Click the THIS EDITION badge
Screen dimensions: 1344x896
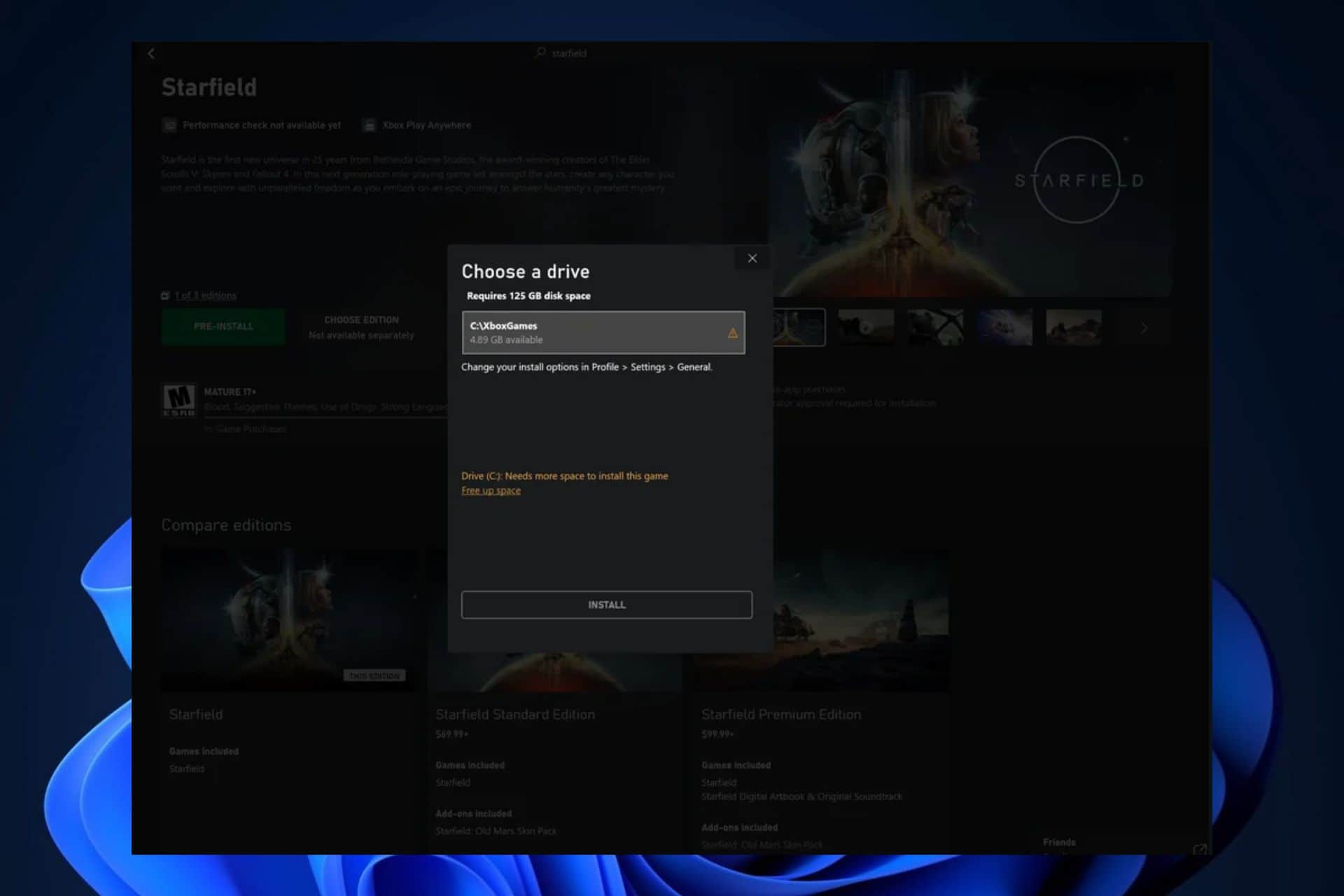374,676
